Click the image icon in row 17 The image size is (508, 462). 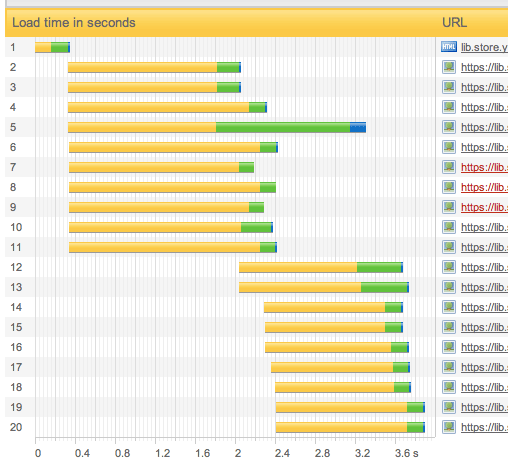(449, 367)
